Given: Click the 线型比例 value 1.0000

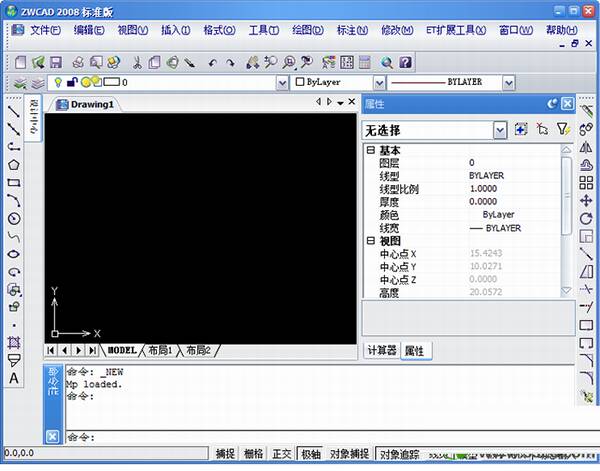Looking at the screenshot, I should (483, 189).
